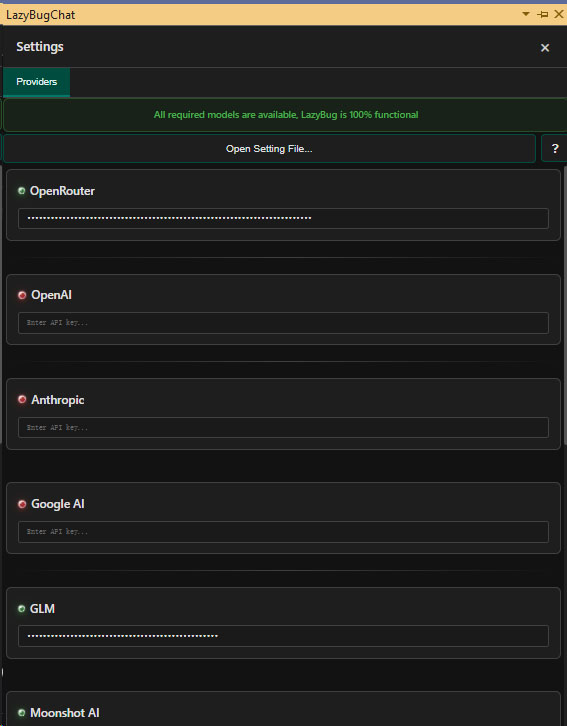Open the Providers tab
Image resolution: width=567 pixels, height=726 pixels.
pos(37,82)
